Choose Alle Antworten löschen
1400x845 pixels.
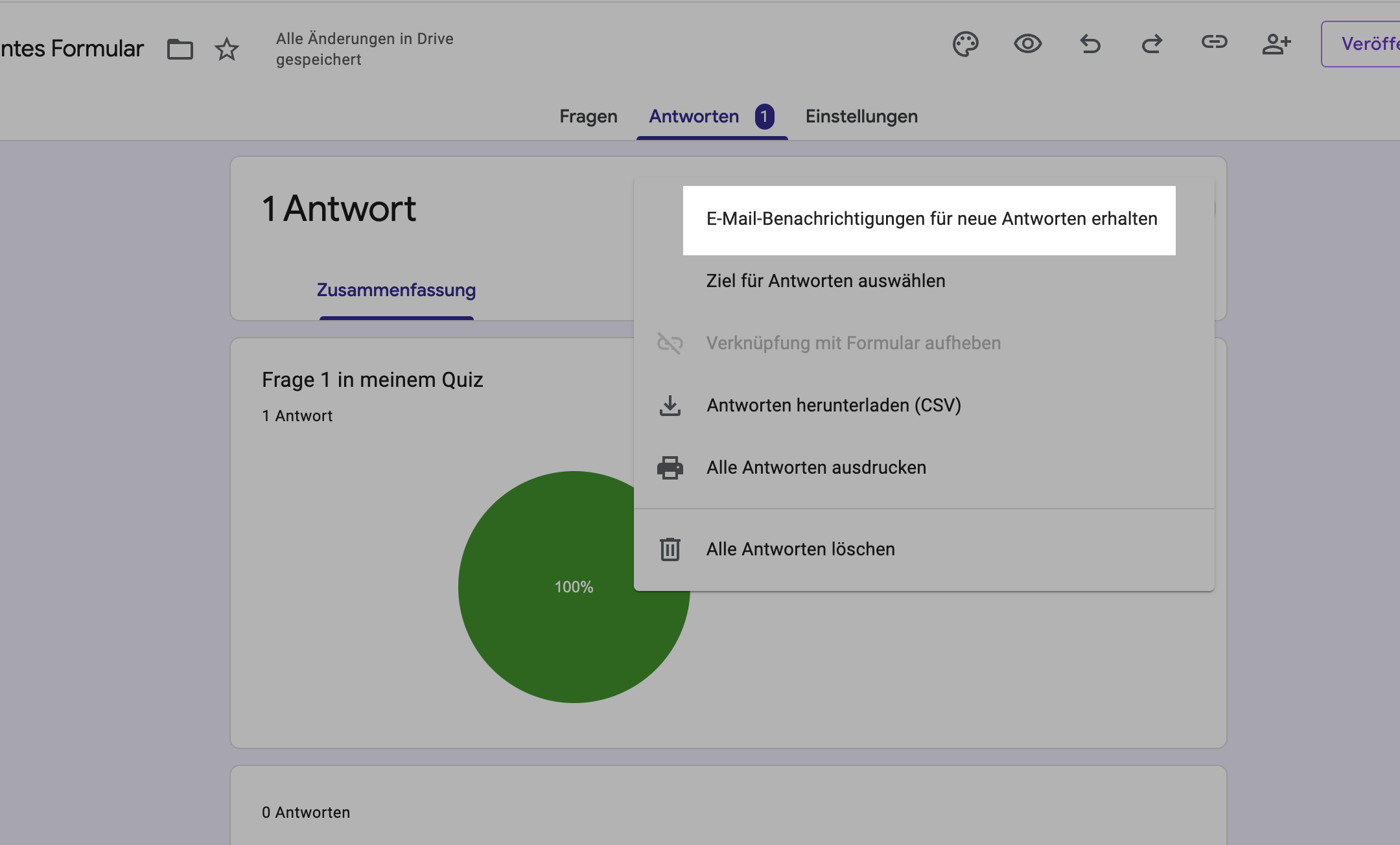pos(924,550)
